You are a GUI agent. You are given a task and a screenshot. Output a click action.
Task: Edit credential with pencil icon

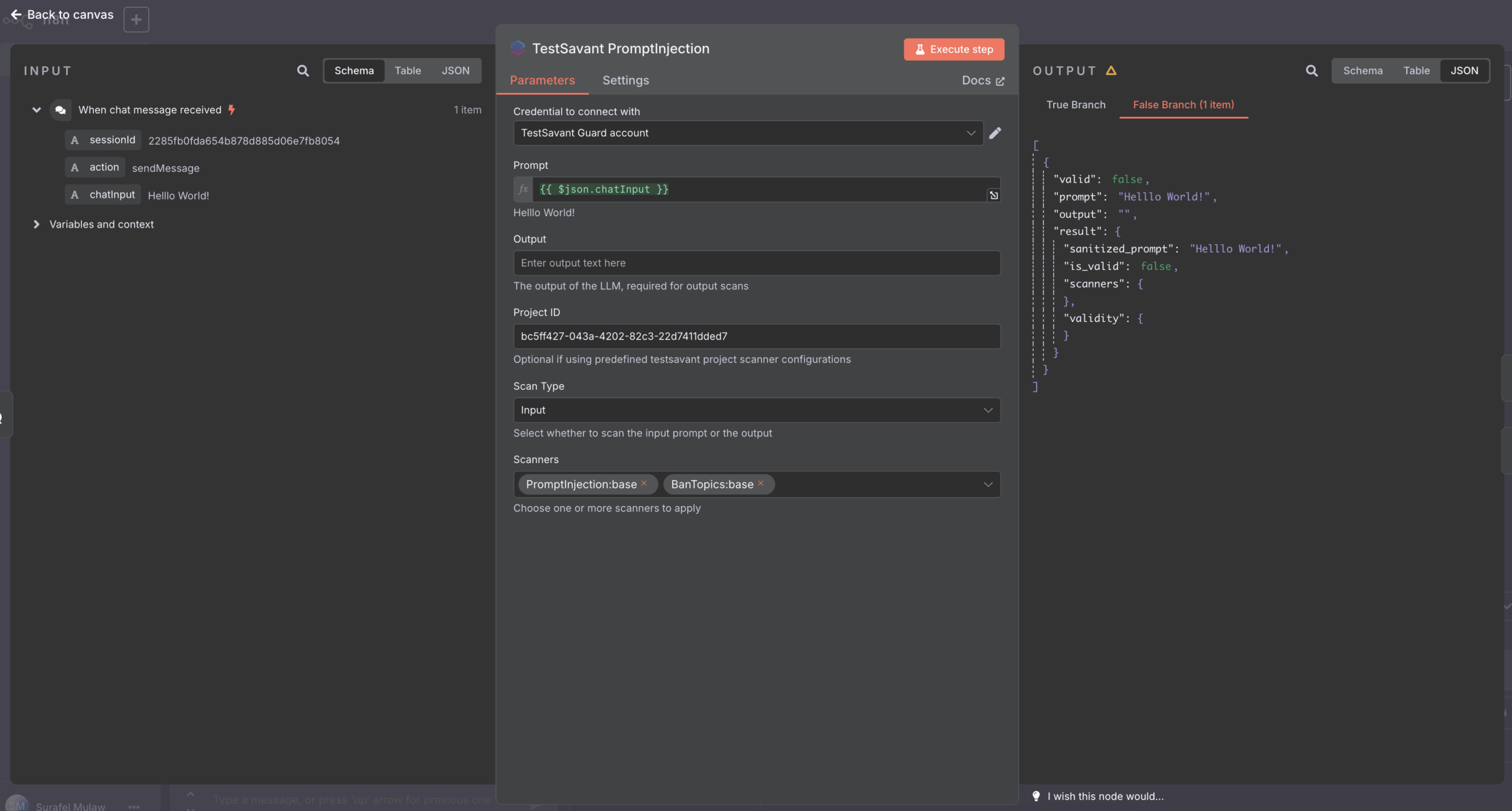pos(995,133)
